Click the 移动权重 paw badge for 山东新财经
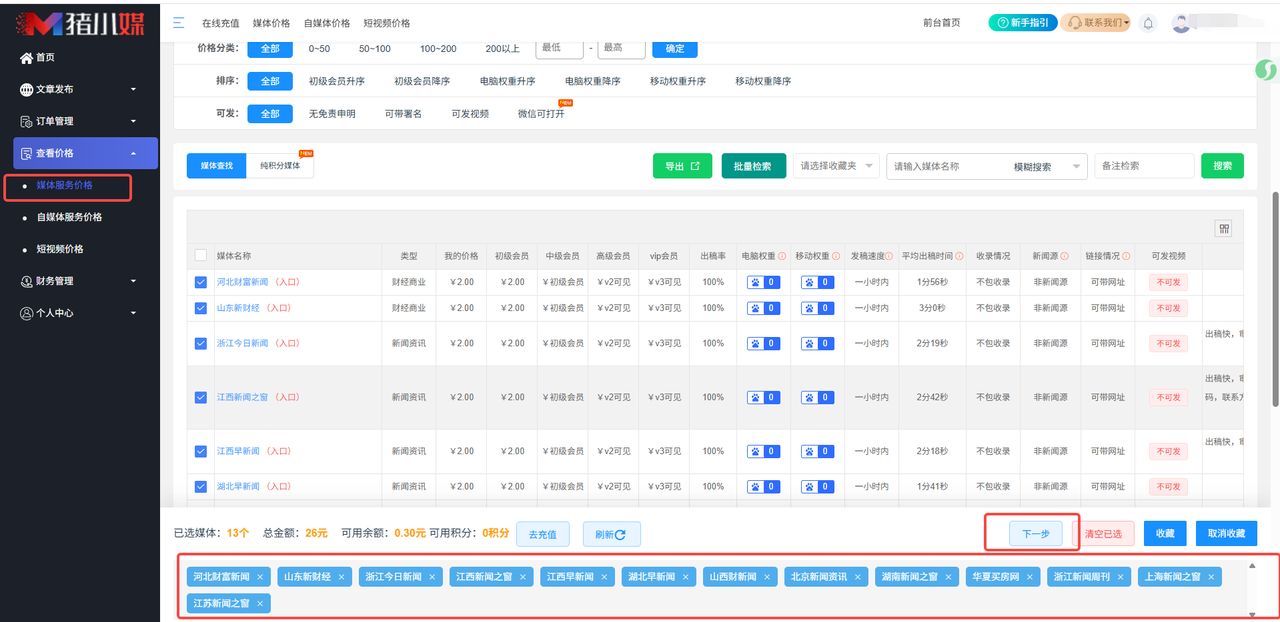The height and width of the screenshot is (622, 1280). coord(817,308)
